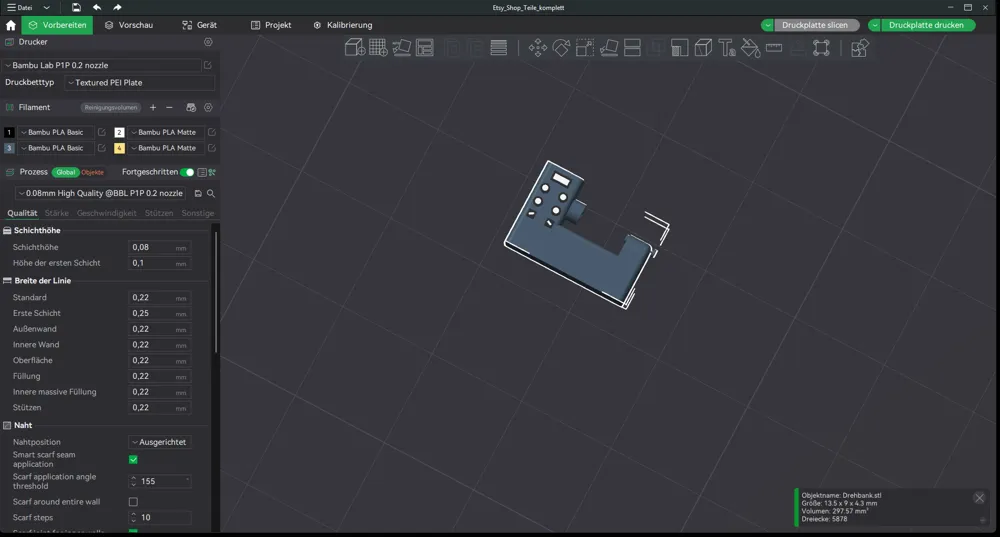The width and height of the screenshot is (1000, 537).
Task: Click the Add plate grid icon
Action: coord(378,48)
